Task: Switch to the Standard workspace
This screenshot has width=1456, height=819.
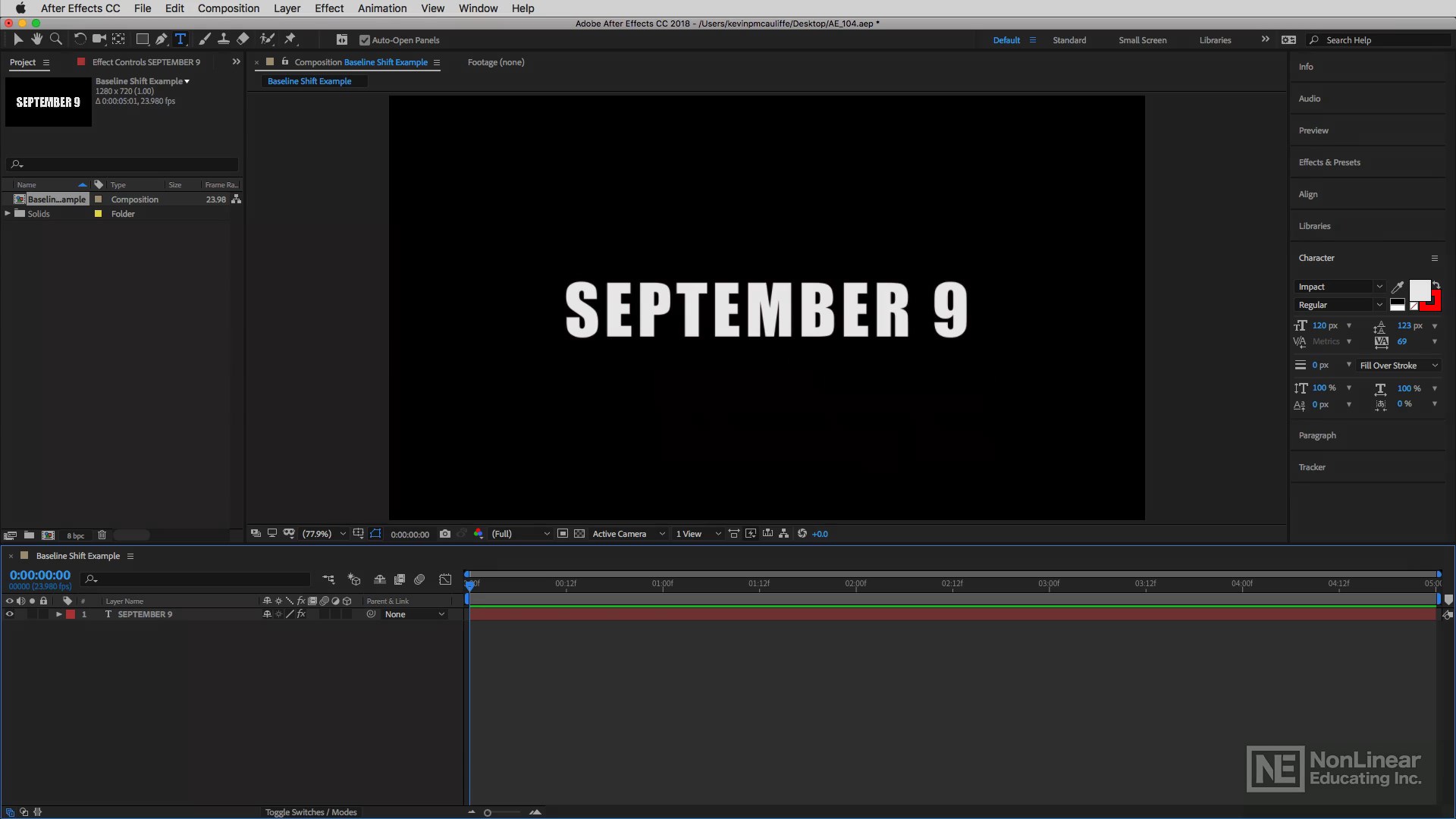Action: tap(1068, 40)
